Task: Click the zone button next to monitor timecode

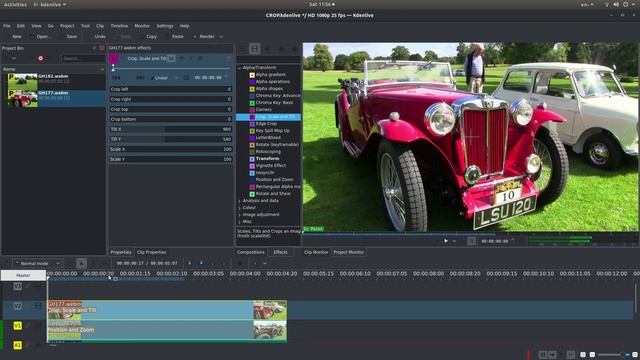Action: [x=471, y=241]
